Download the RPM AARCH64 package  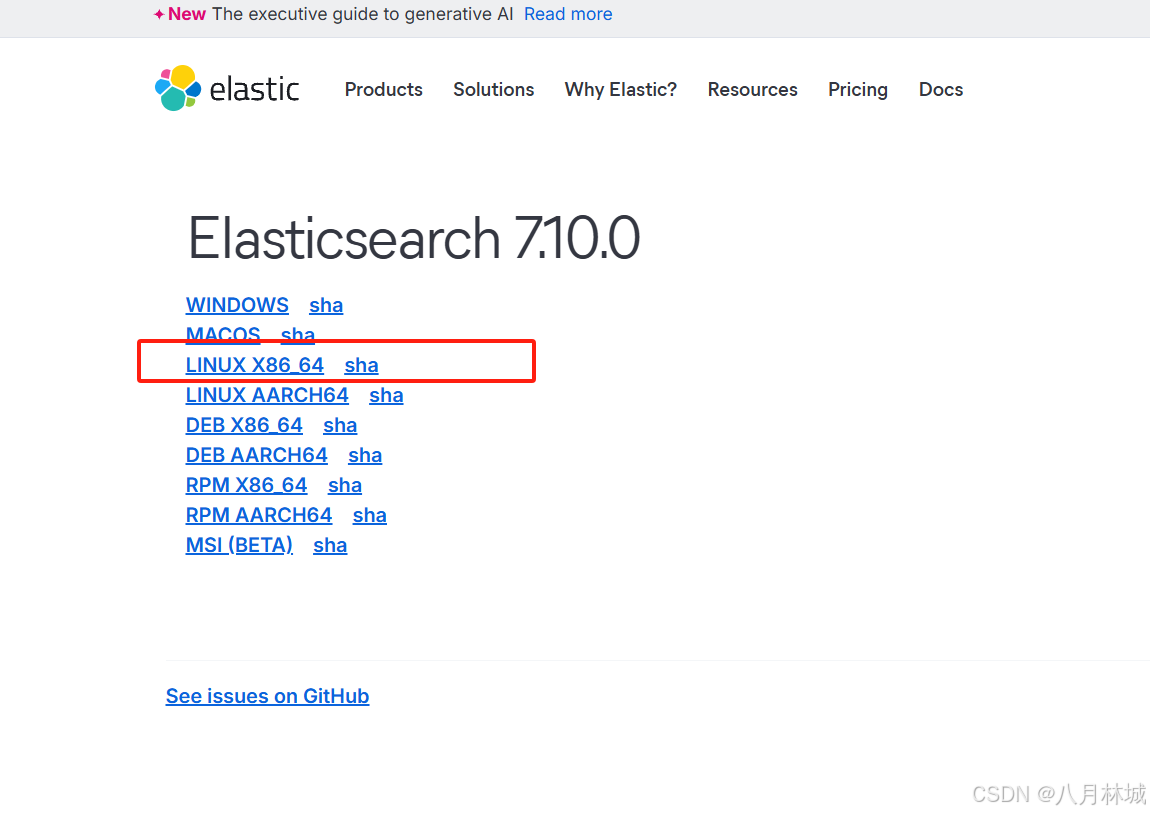click(259, 516)
